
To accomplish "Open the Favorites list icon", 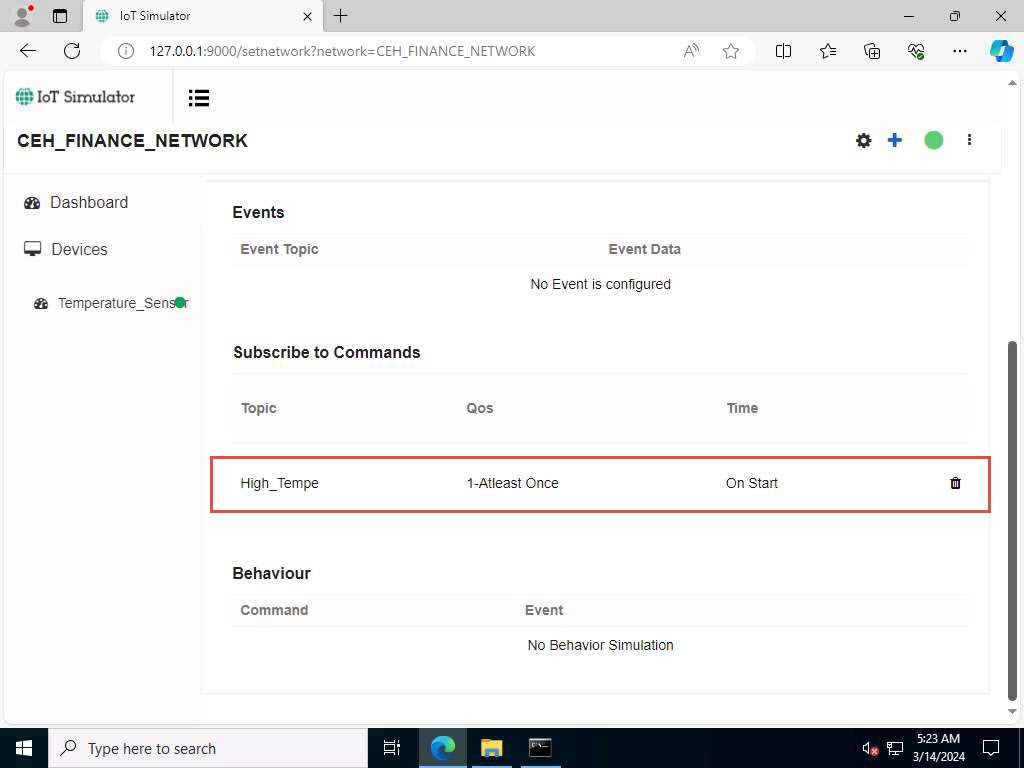I will [827, 51].
